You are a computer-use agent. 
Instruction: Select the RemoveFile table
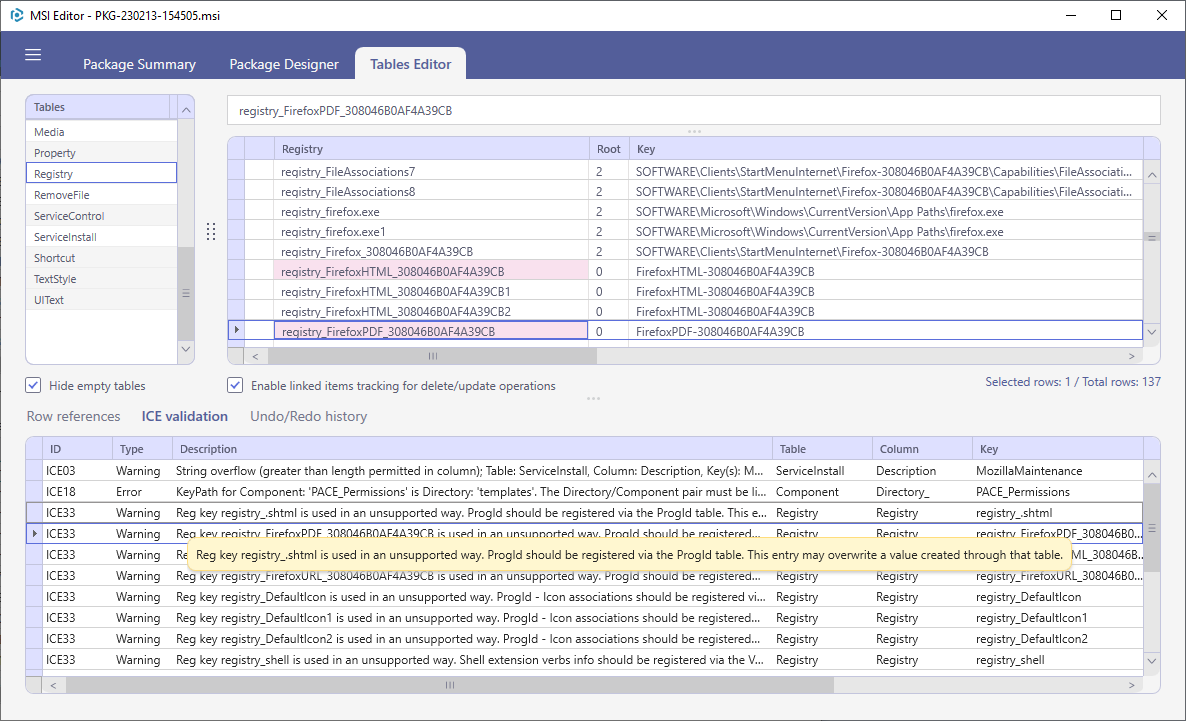[101, 194]
